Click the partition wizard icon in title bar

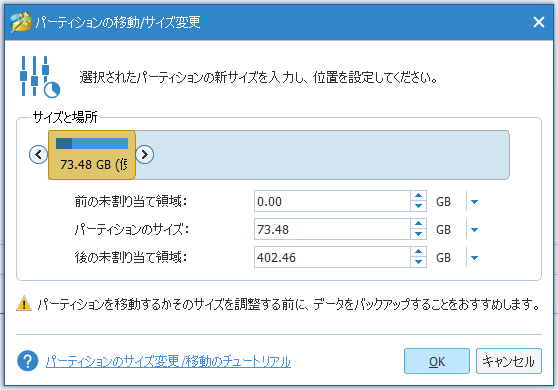pyautogui.click(x=21, y=22)
